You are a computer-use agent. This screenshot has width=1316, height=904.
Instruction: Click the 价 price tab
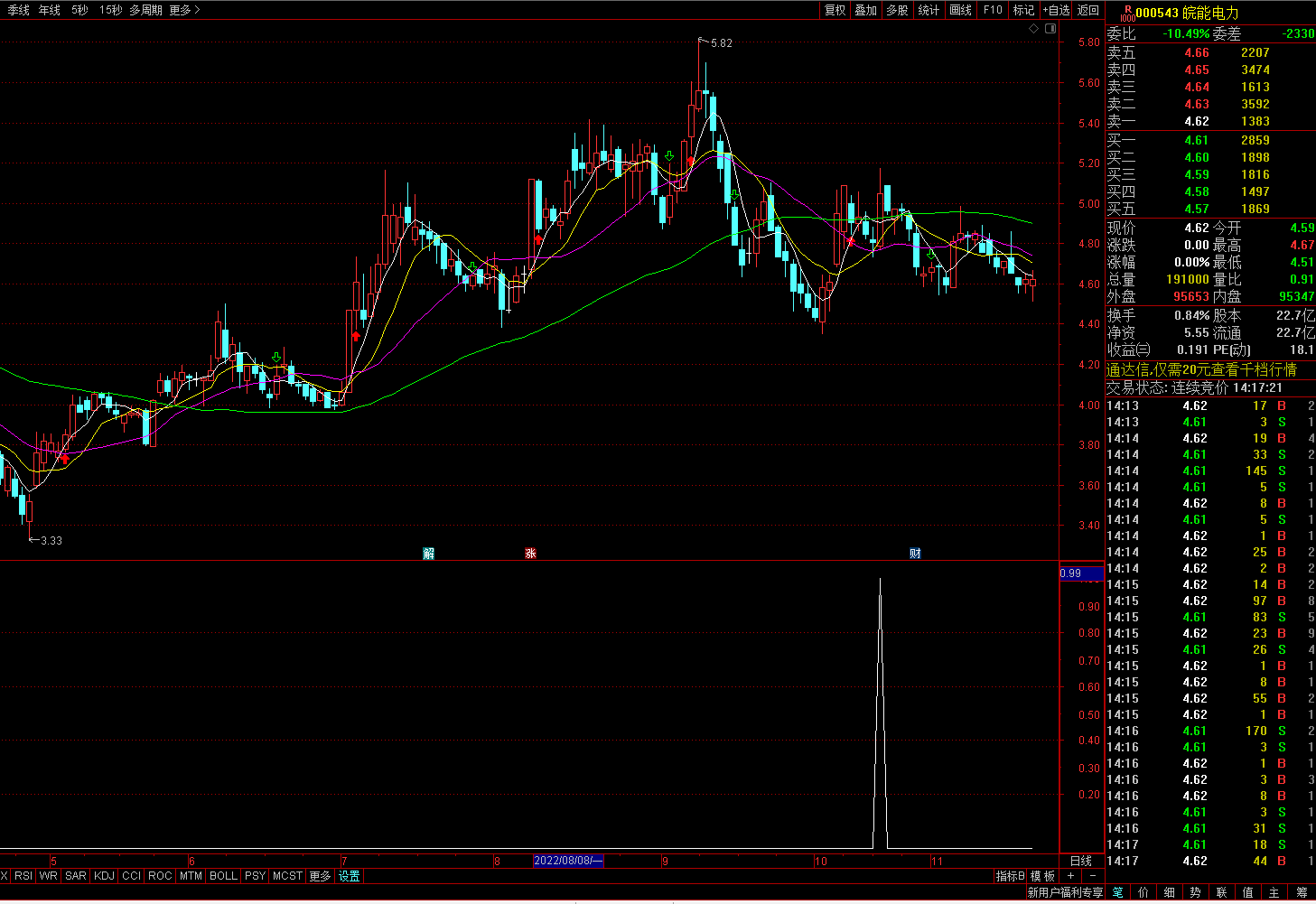point(1143,892)
